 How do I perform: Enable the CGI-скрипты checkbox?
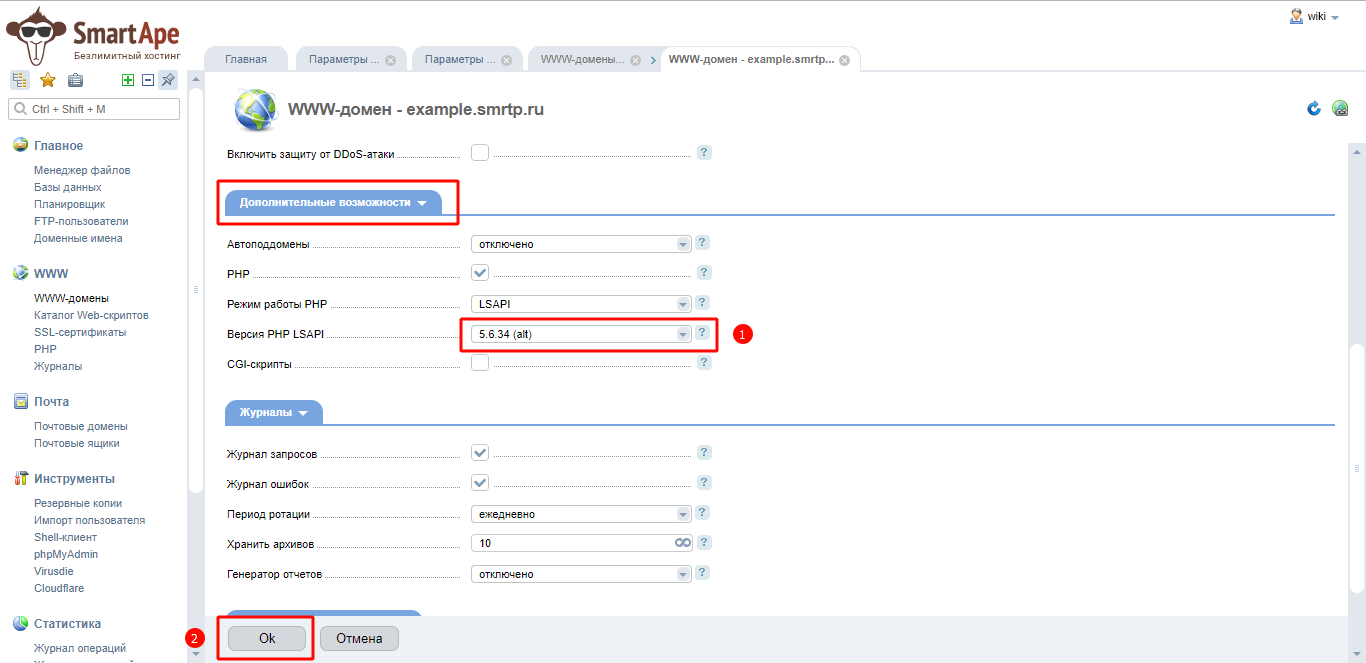click(480, 363)
